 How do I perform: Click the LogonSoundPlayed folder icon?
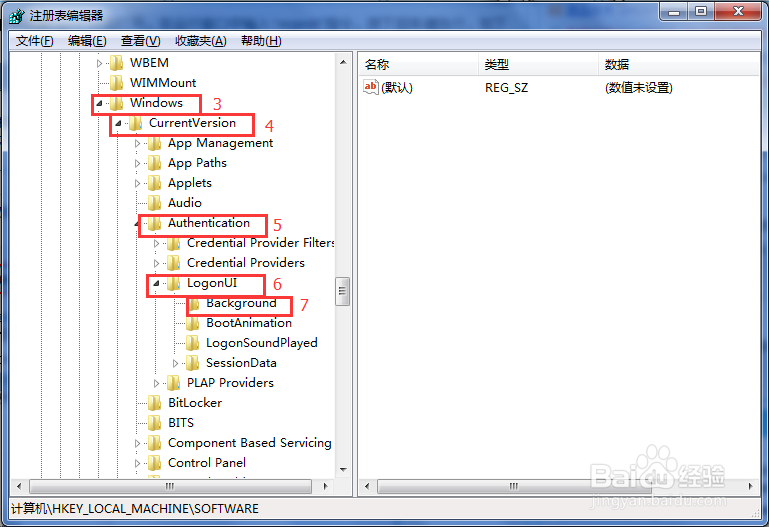pyautogui.click(x=192, y=343)
